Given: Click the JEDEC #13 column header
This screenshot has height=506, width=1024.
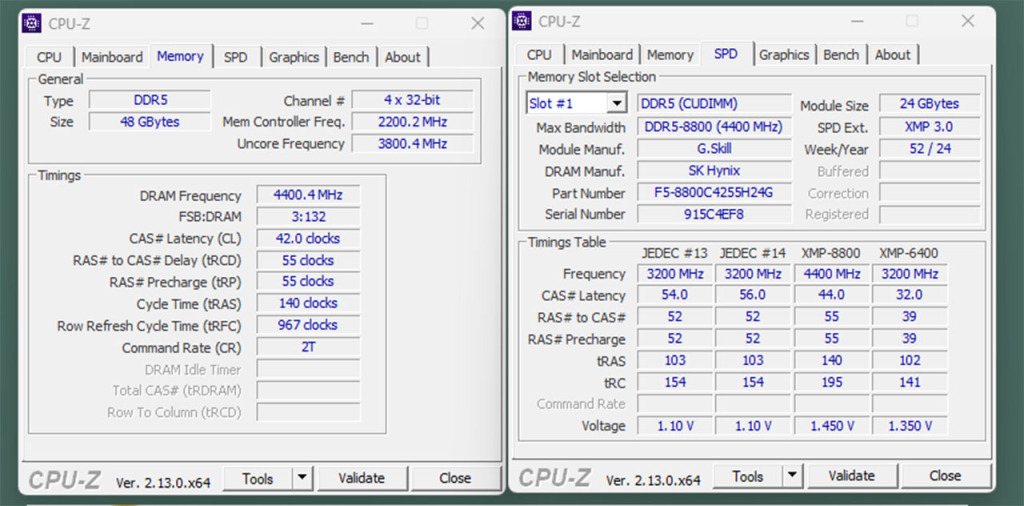Looking at the screenshot, I should 675,253.
